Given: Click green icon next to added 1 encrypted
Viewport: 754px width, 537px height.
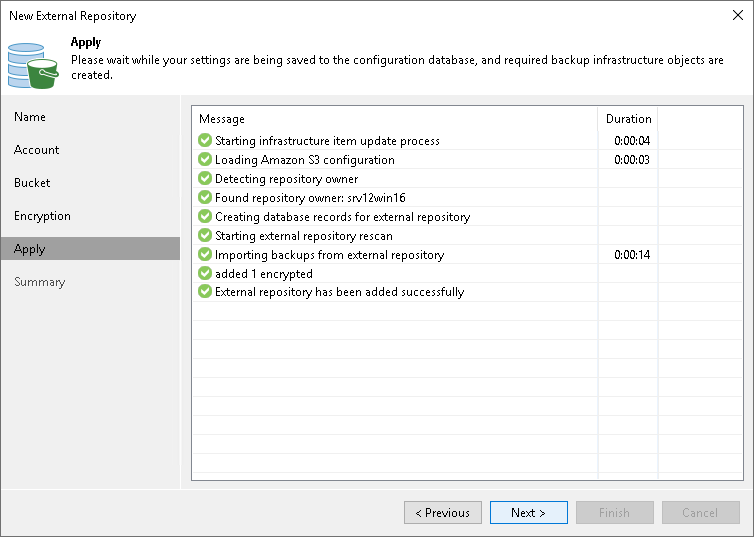Looking at the screenshot, I should (x=205, y=274).
